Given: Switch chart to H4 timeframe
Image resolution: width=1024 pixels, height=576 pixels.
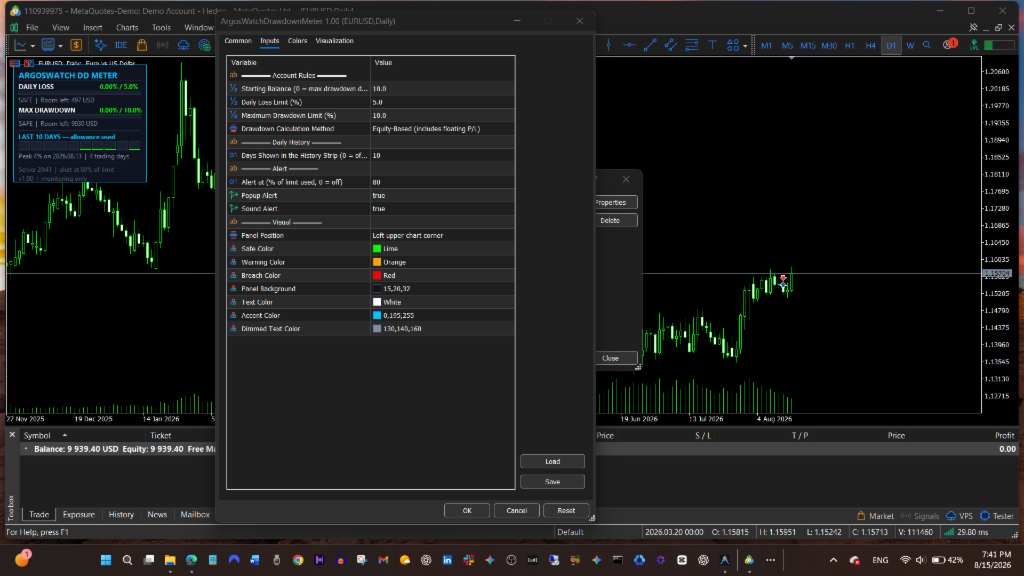Looking at the screenshot, I should (x=871, y=46).
